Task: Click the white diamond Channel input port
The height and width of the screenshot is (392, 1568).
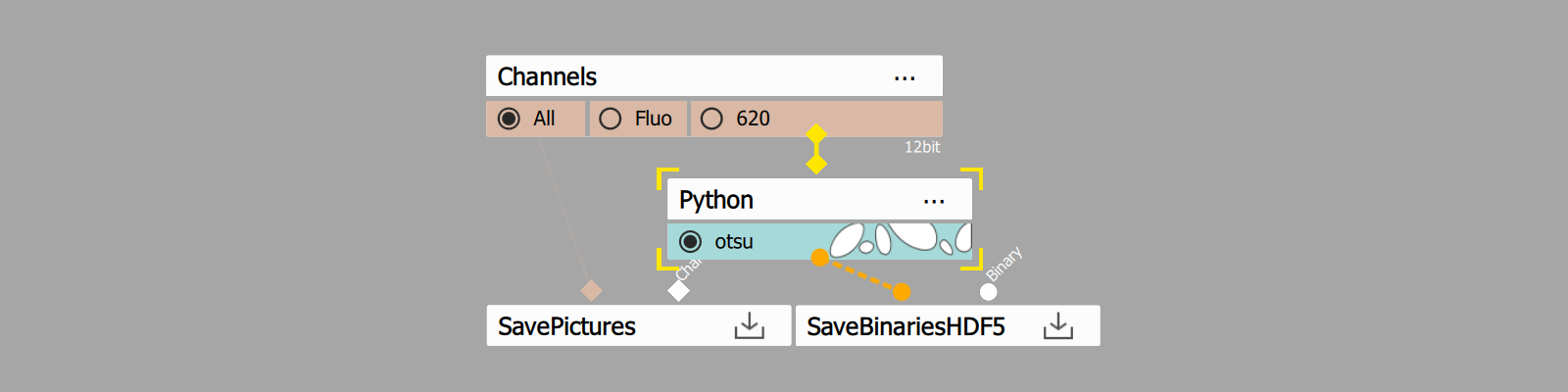Action: click(x=678, y=291)
